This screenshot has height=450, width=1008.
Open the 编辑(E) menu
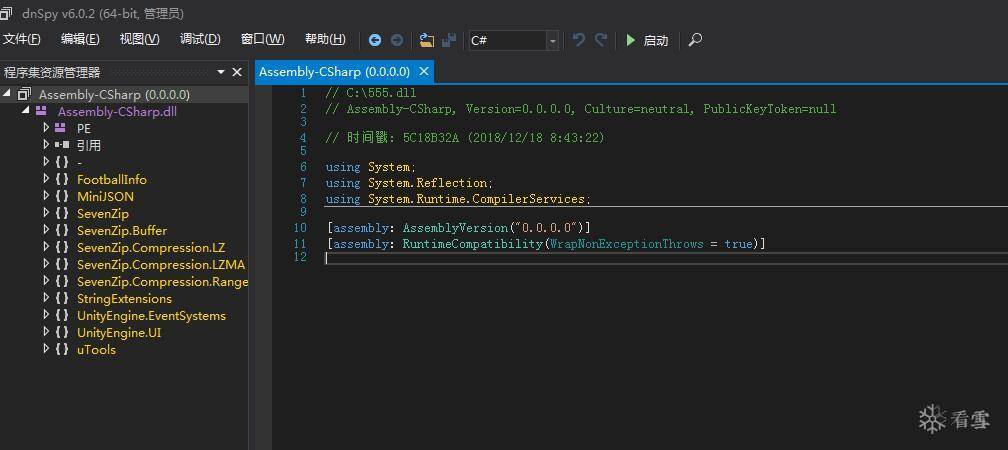80,39
